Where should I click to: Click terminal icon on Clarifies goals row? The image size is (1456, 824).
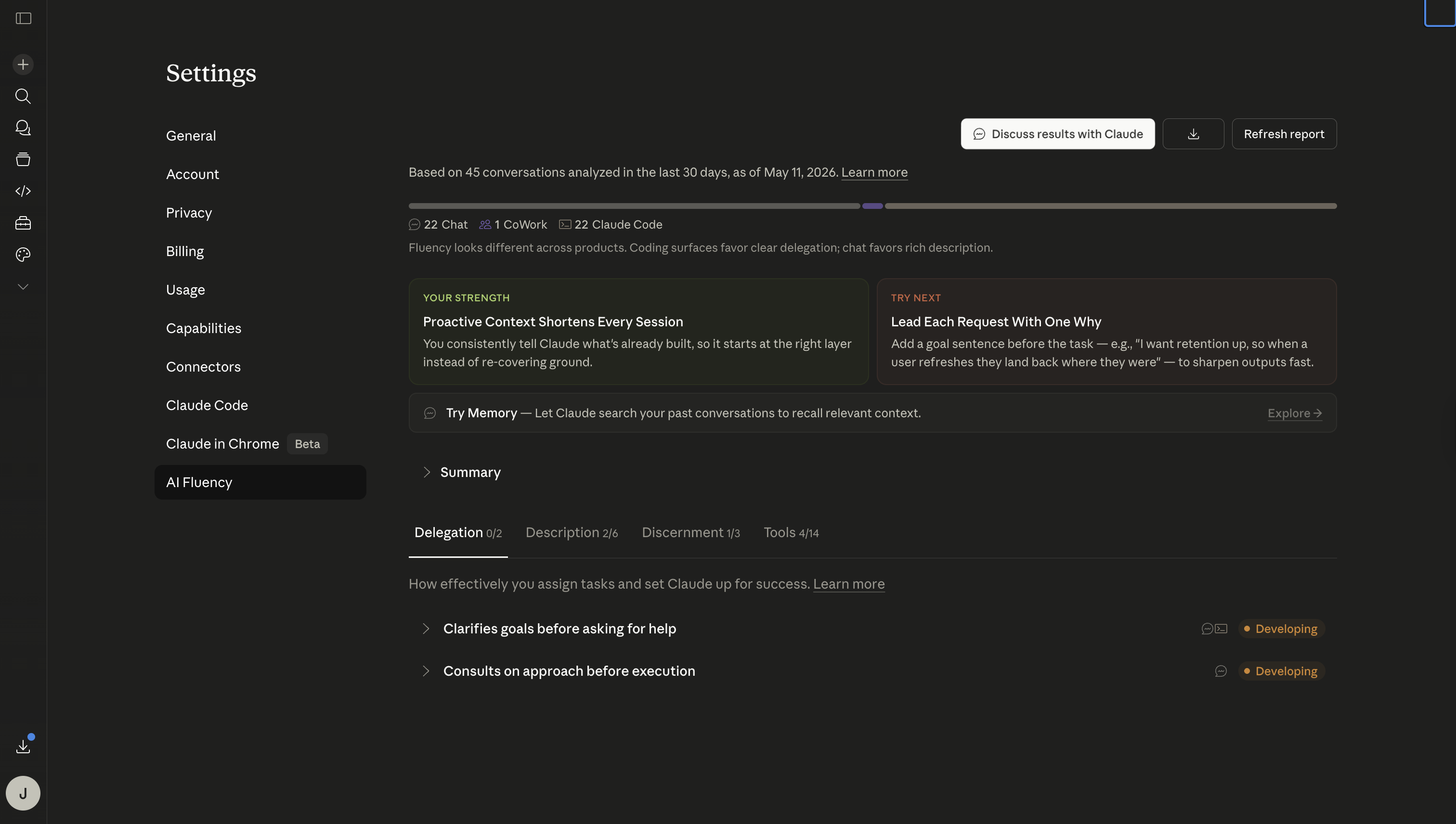[x=1221, y=629]
